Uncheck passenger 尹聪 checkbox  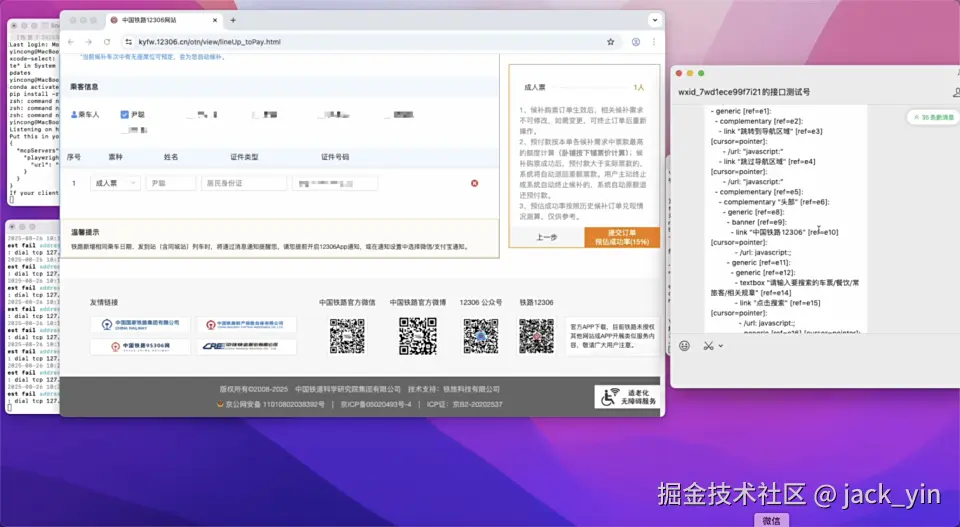pos(124,114)
